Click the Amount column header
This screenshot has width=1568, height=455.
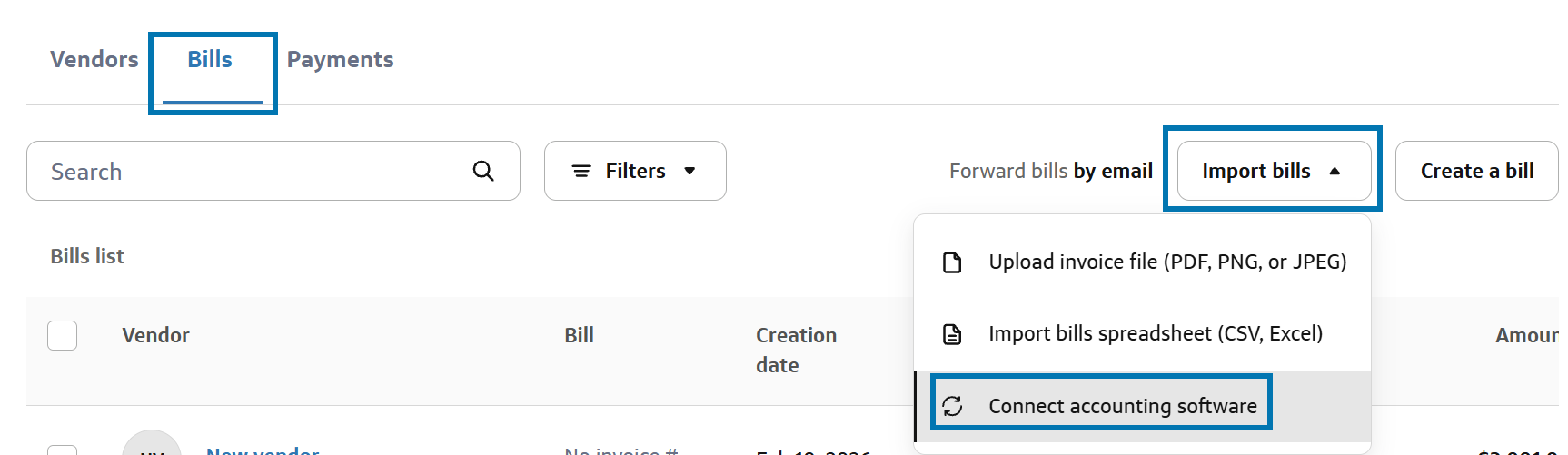click(x=1526, y=335)
